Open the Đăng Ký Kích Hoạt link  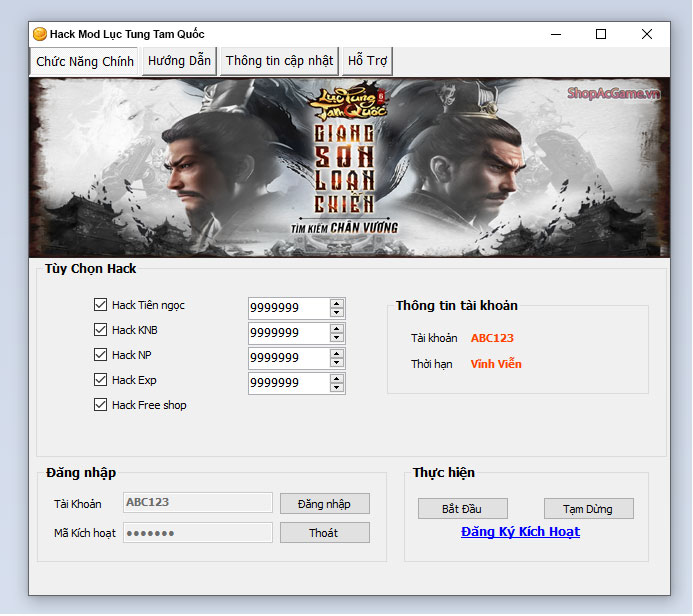coord(520,532)
